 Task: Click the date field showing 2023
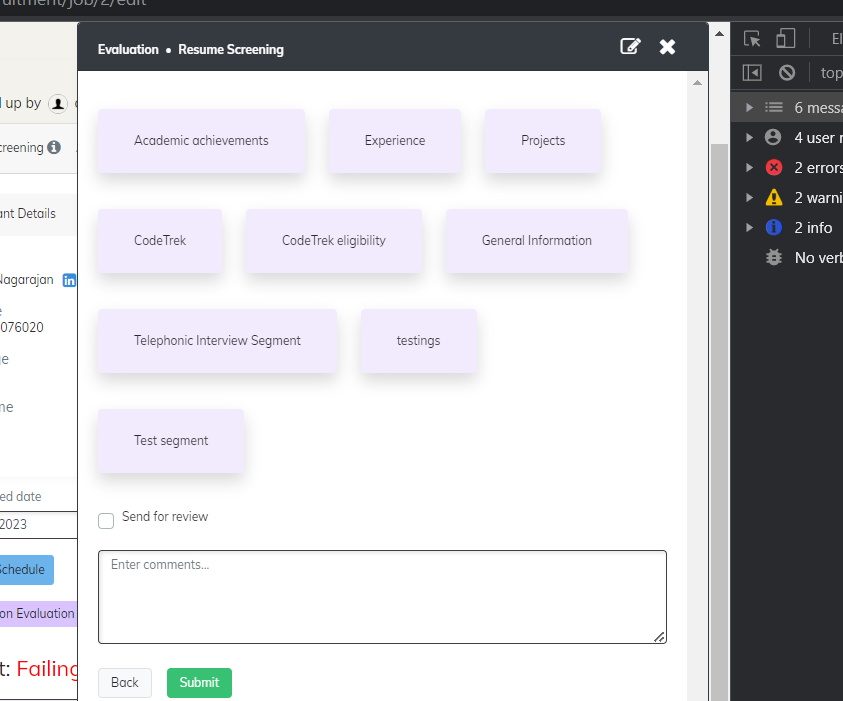(x=38, y=525)
